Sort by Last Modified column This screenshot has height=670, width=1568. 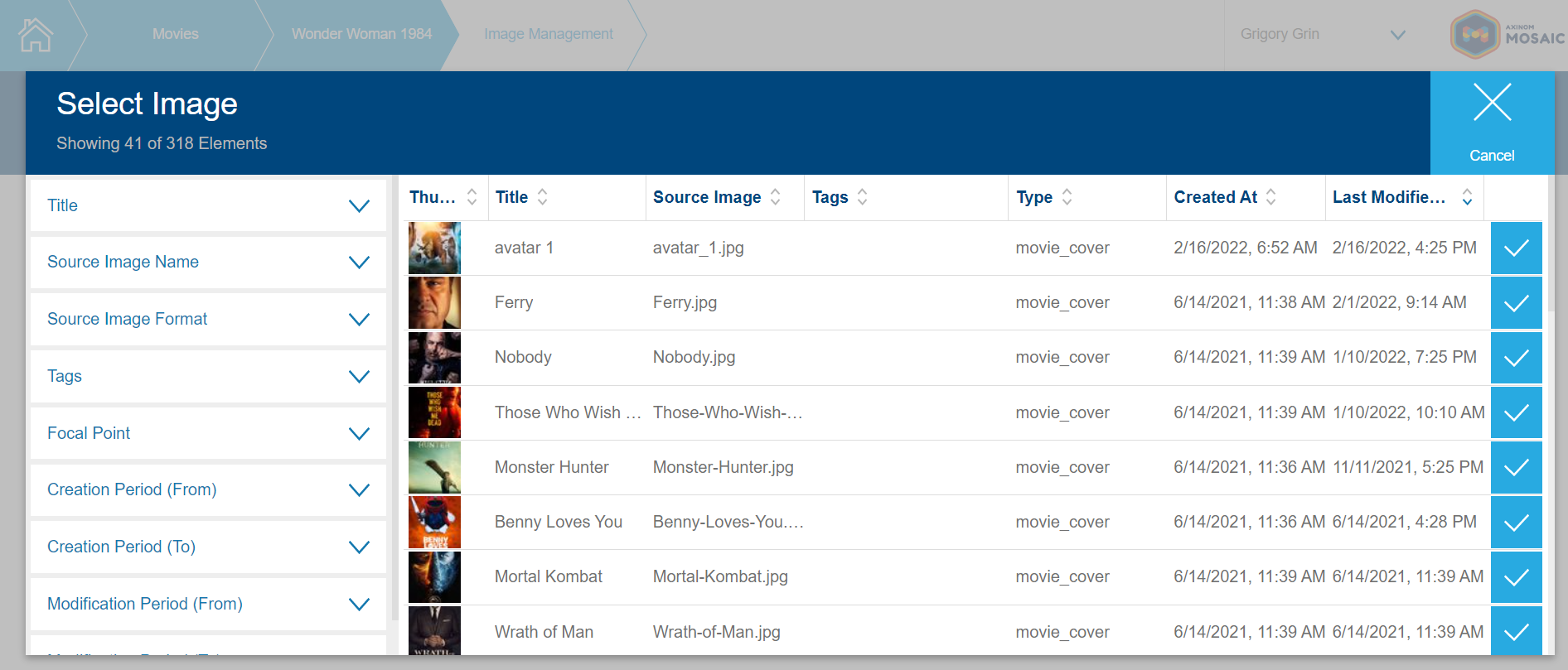[x=1466, y=197]
